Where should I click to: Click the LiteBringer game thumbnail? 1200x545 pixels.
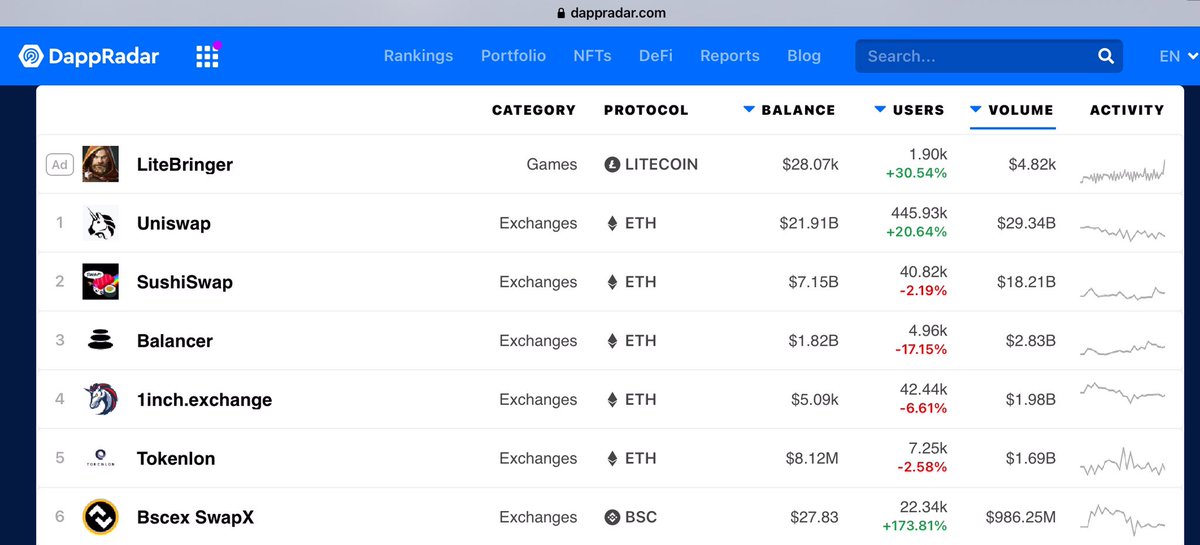tap(100, 164)
